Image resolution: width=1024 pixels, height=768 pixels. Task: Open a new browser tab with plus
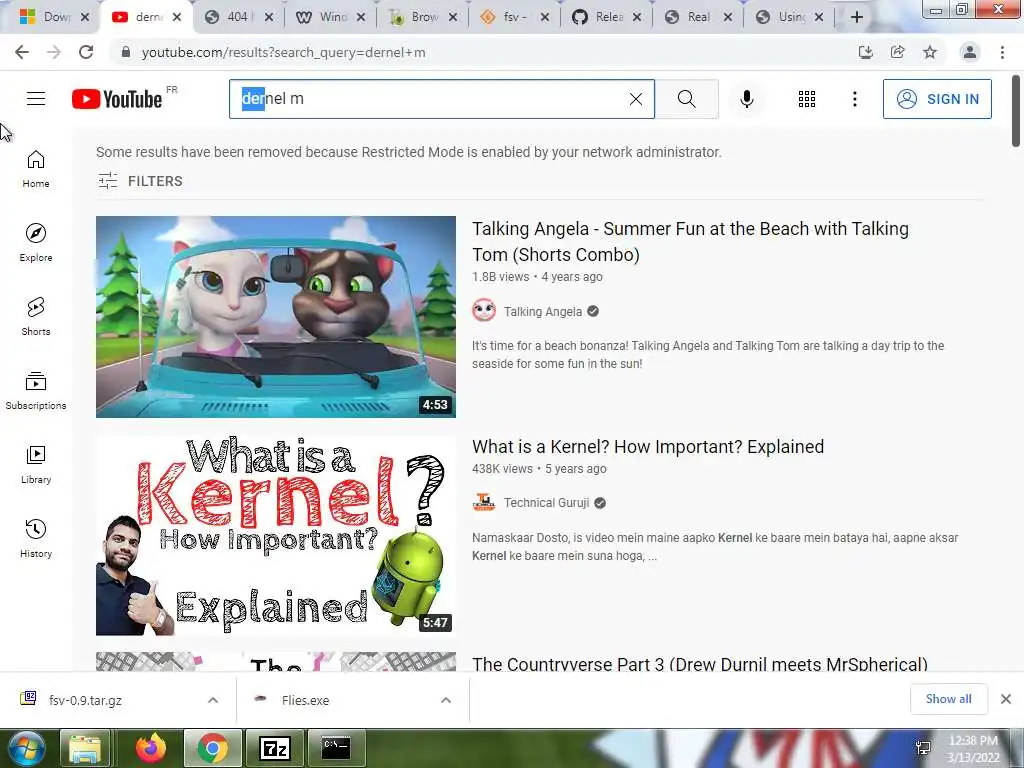pos(857,17)
